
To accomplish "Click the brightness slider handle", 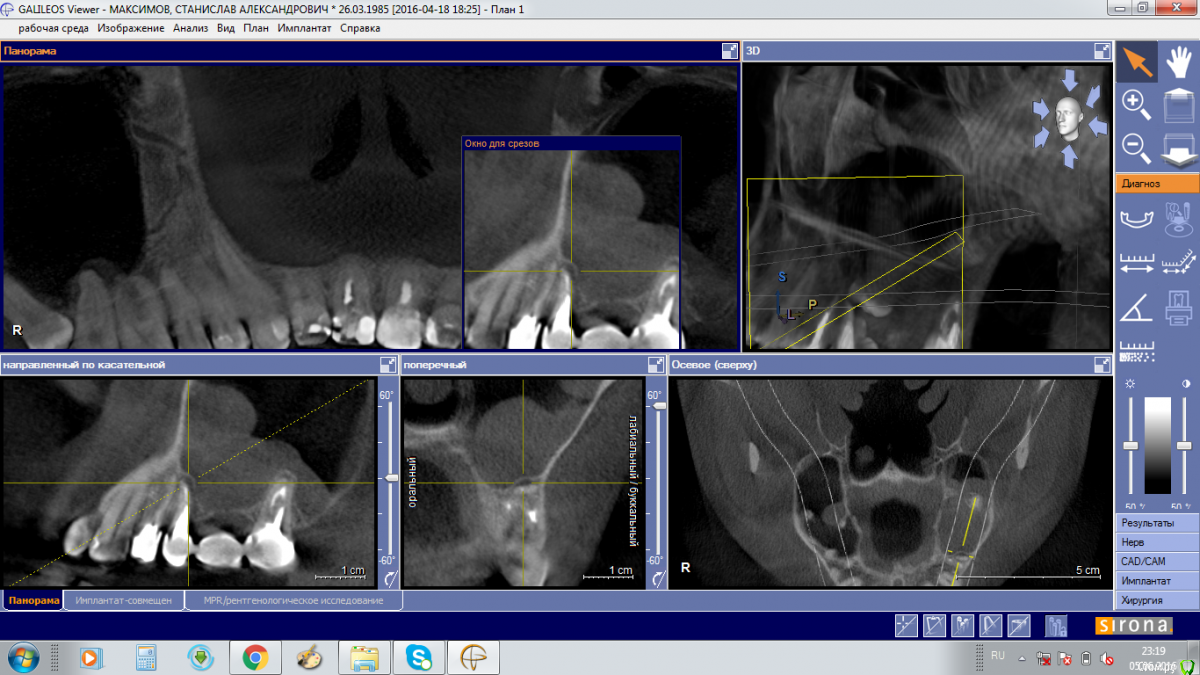I will pyautogui.click(x=1131, y=445).
